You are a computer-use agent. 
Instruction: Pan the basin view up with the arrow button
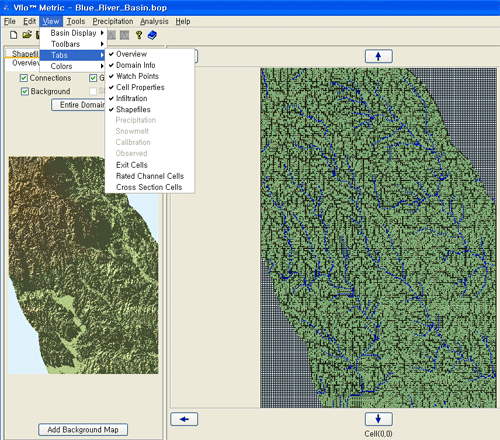378,56
